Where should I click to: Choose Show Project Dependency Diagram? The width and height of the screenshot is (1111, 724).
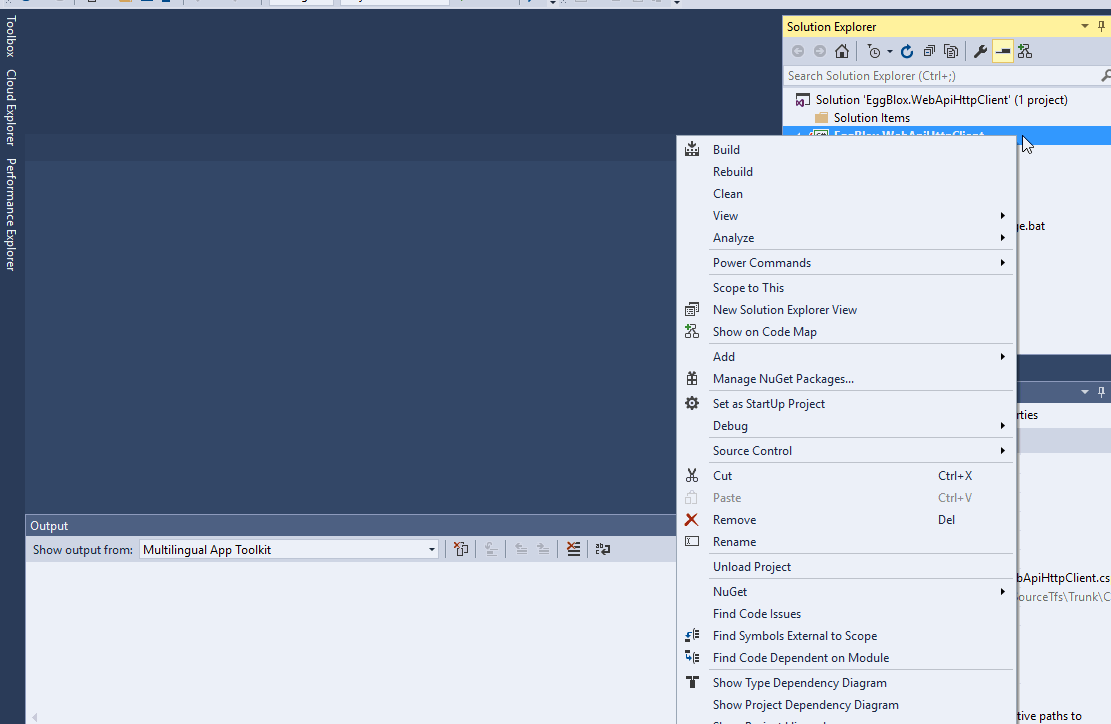(x=847, y=704)
